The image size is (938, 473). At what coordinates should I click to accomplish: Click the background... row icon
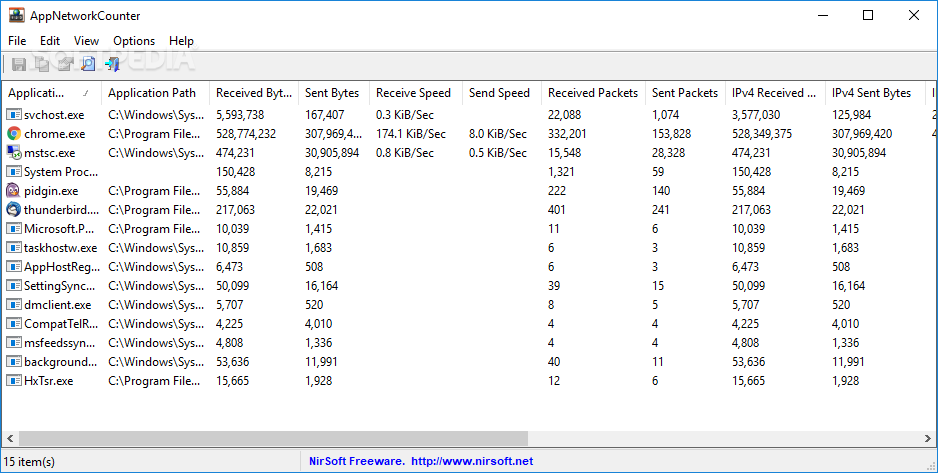(14, 362)
